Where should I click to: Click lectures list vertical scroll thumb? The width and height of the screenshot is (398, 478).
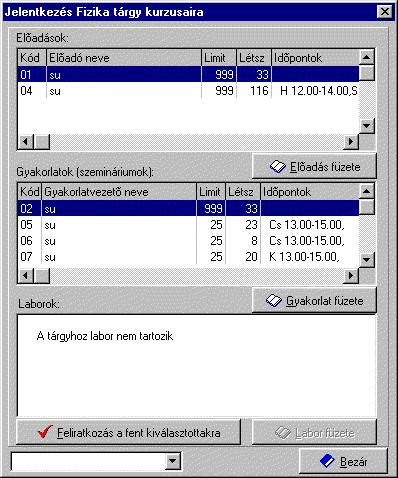[x=367, y=73]
